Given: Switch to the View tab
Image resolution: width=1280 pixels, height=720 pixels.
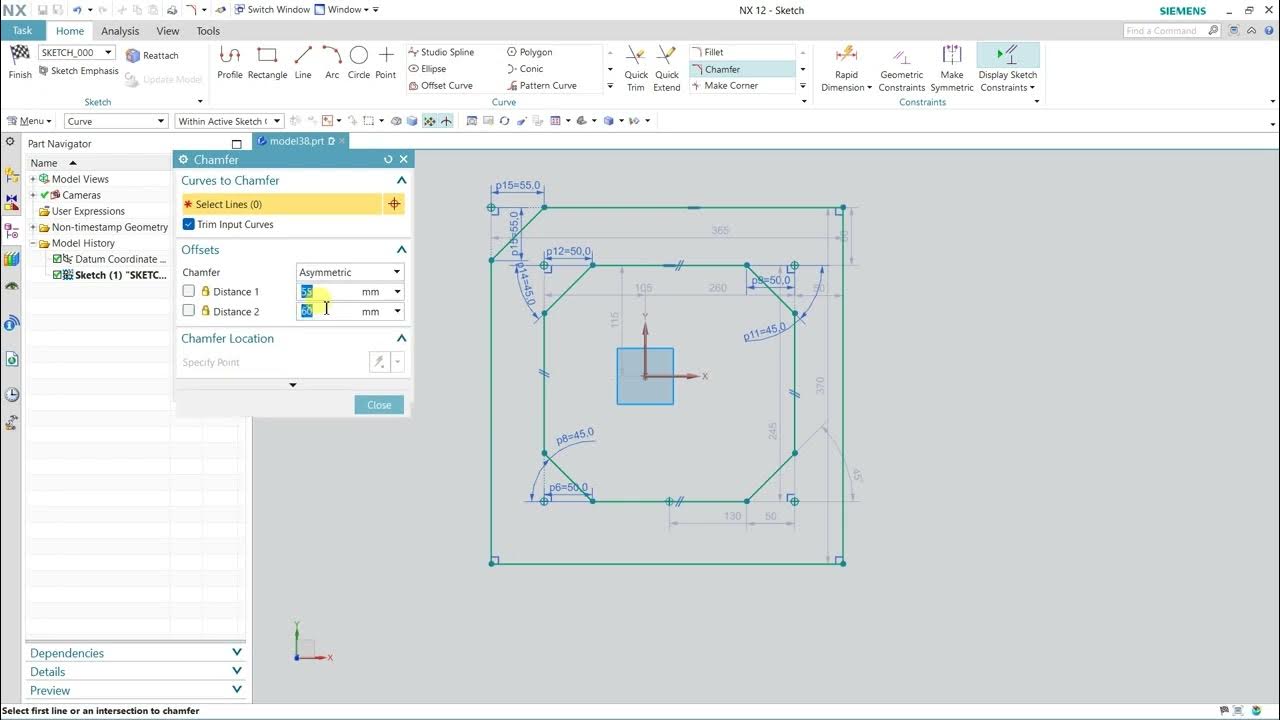Looking at the screenshot, I should point(168,31).
